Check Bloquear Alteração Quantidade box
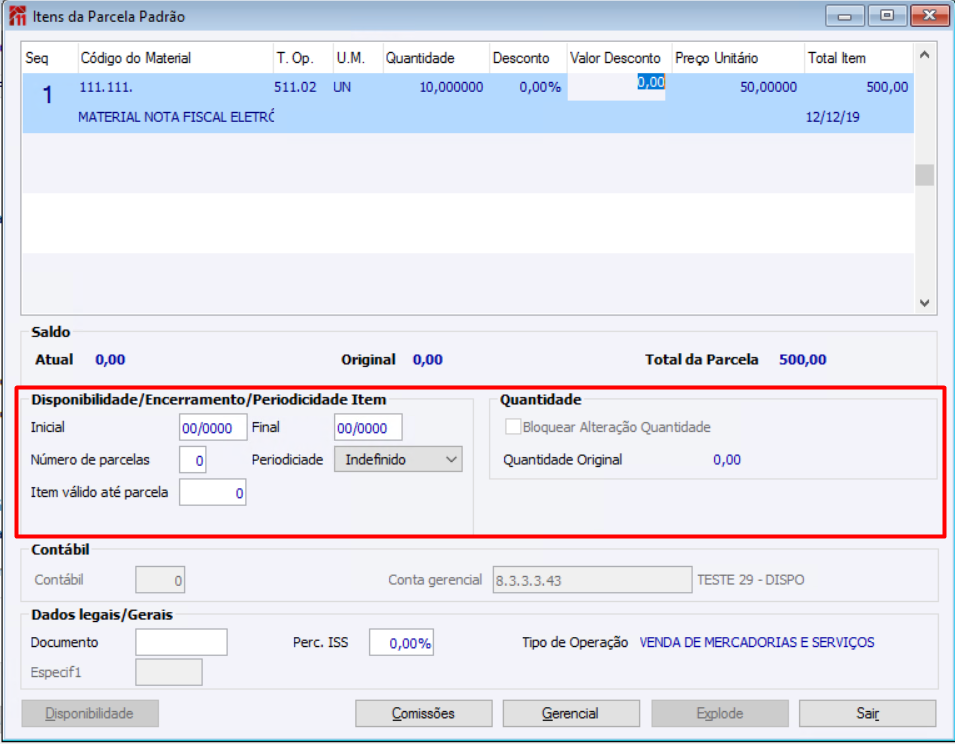 pos(513,427)
